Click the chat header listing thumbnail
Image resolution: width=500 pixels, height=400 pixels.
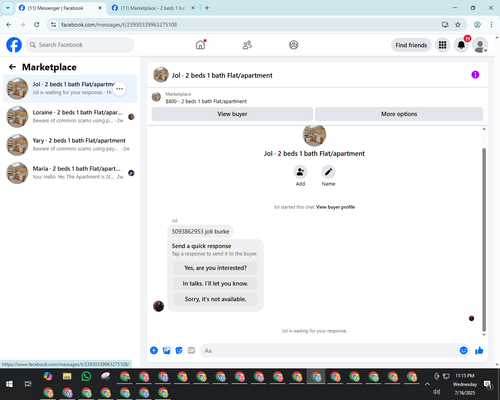point(161,75)
